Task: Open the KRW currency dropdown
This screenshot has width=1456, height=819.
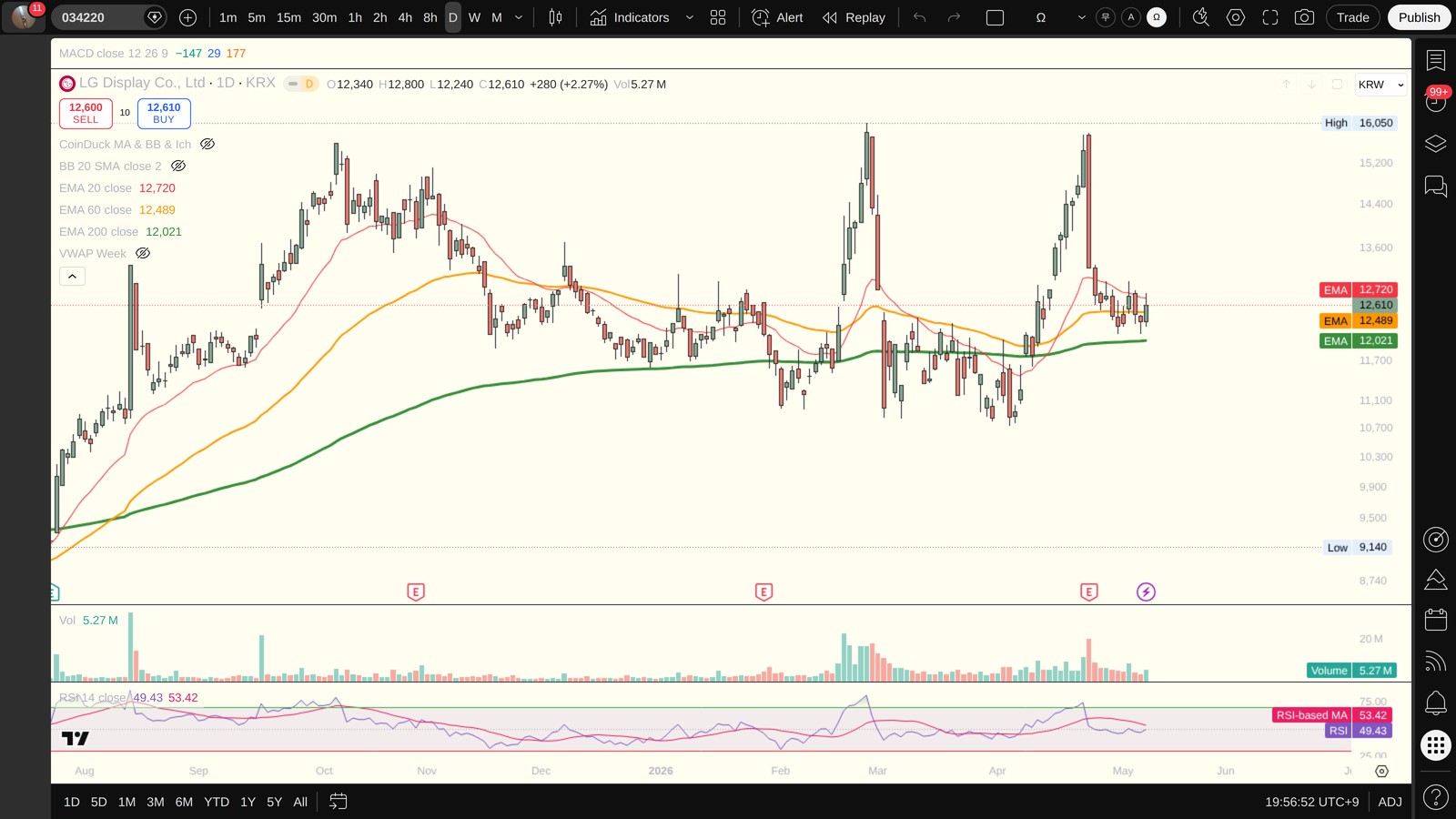Action: pos(1380,85)
